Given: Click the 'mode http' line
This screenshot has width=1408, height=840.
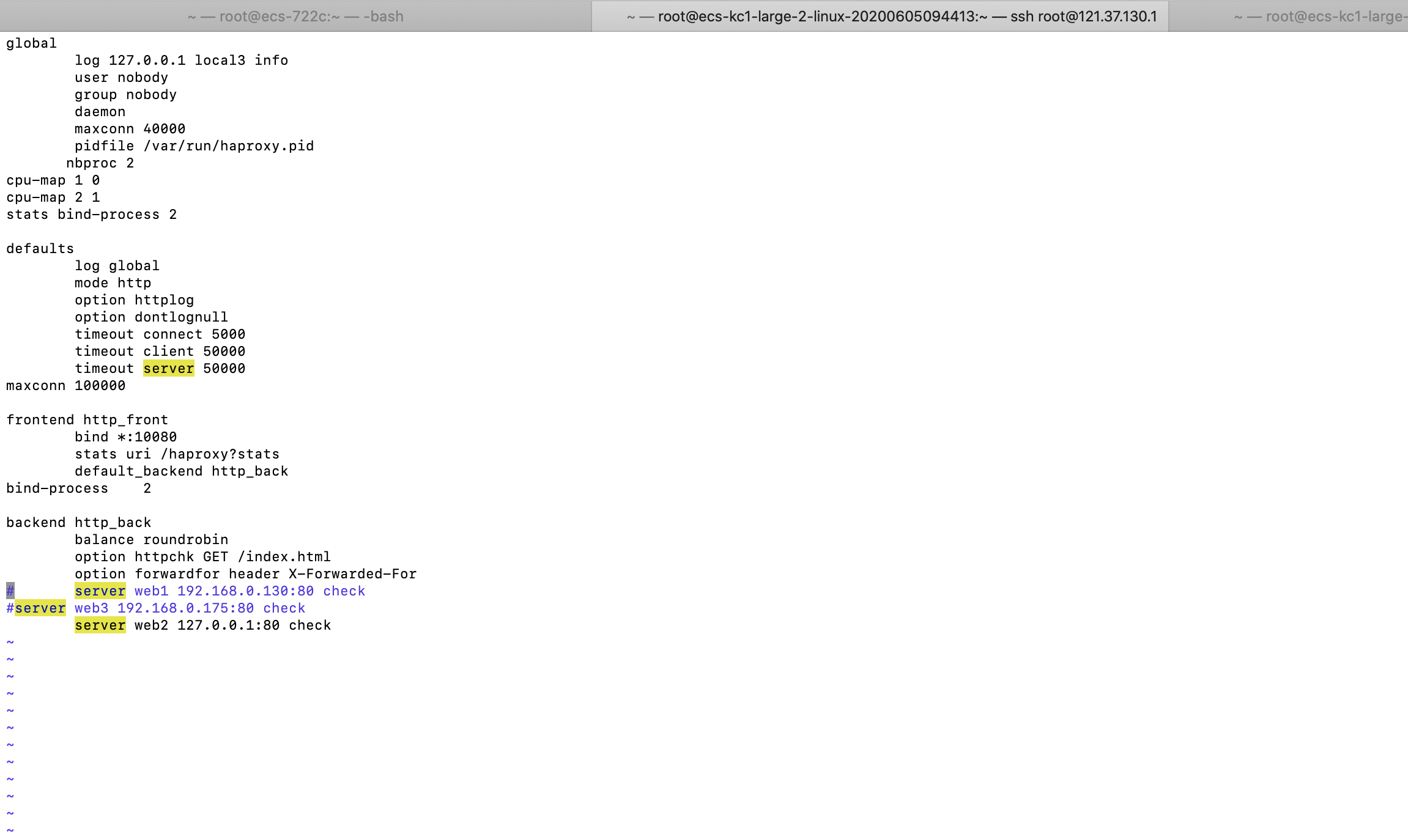Looking at the screenshot, I should click(x=113, y=283).
